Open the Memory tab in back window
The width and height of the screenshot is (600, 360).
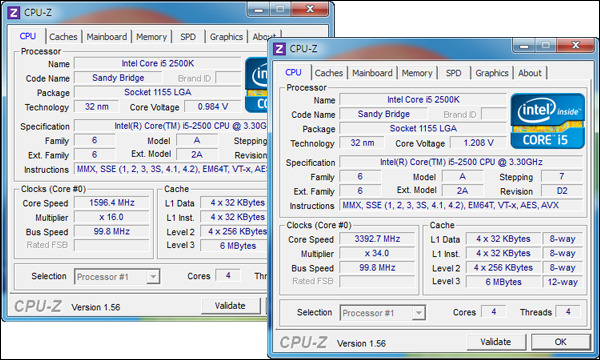(152, 37)
